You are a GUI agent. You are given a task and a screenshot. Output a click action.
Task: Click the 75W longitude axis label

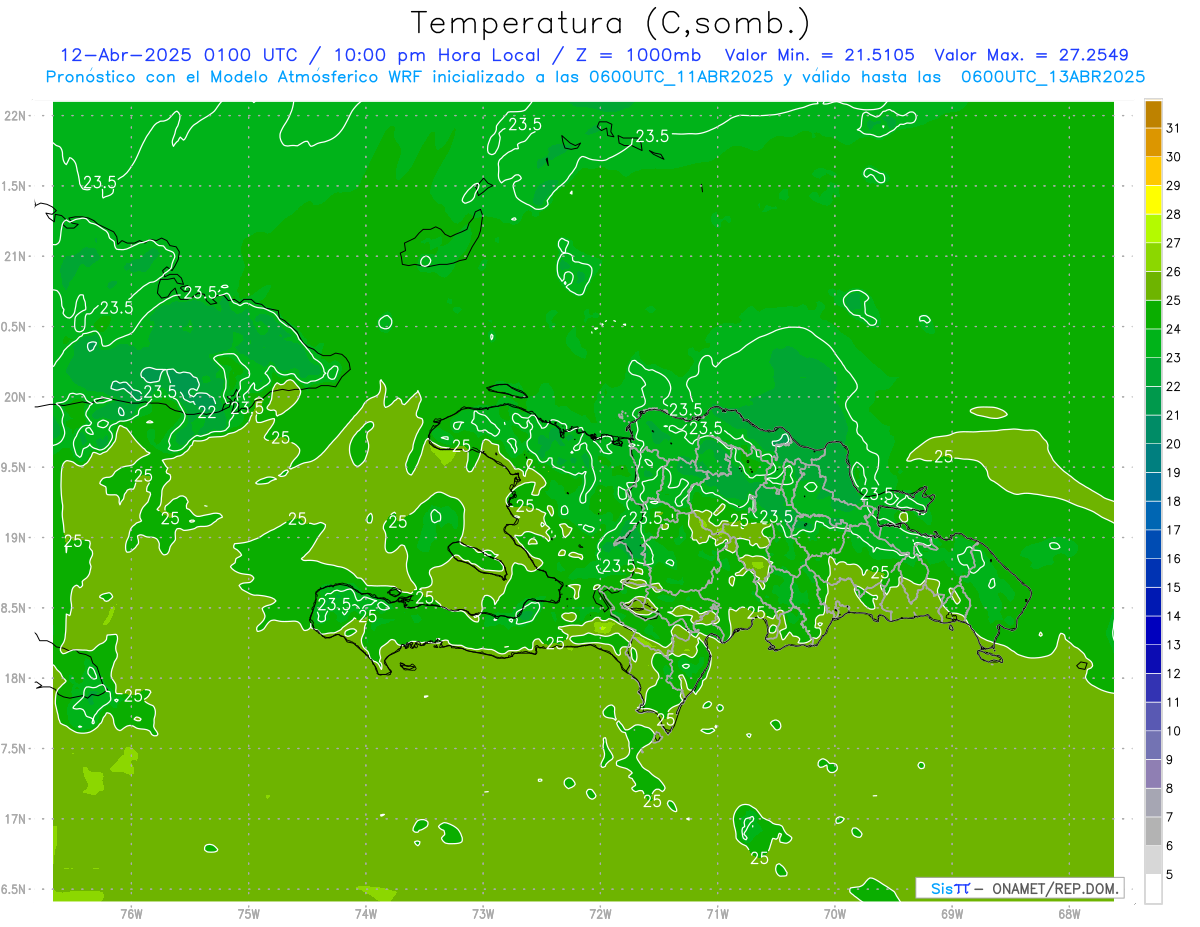[x=248, y=913]
